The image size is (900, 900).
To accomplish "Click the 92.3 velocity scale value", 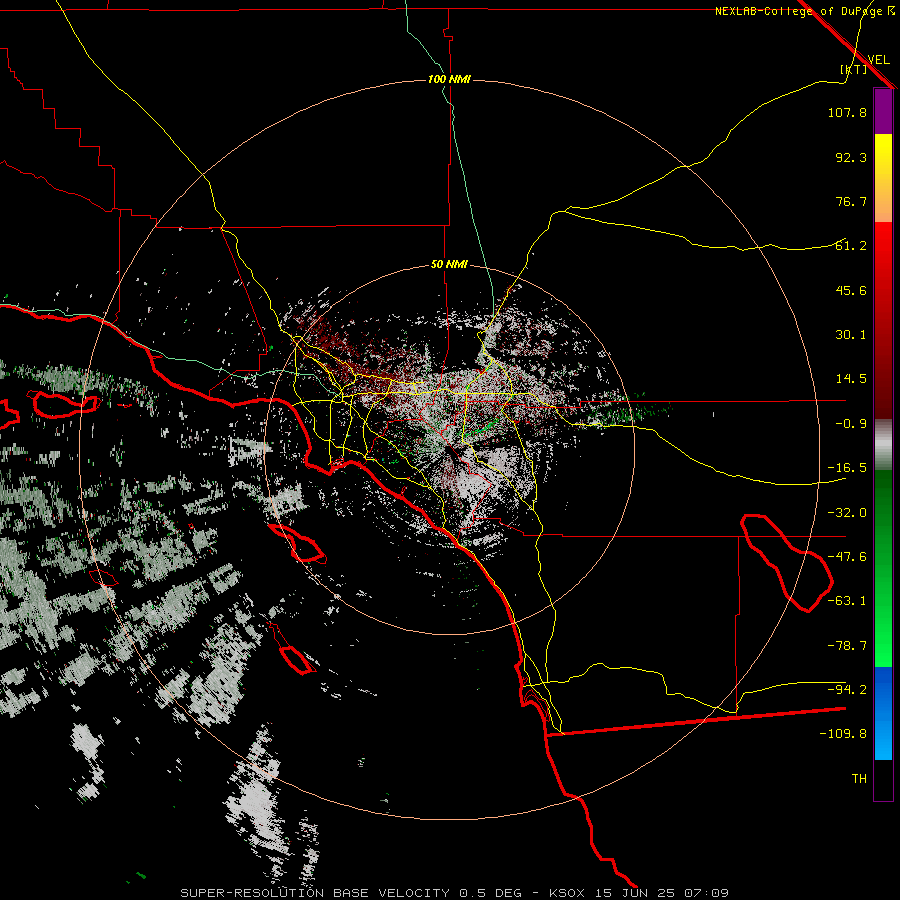I will click(x=851, y=157).
